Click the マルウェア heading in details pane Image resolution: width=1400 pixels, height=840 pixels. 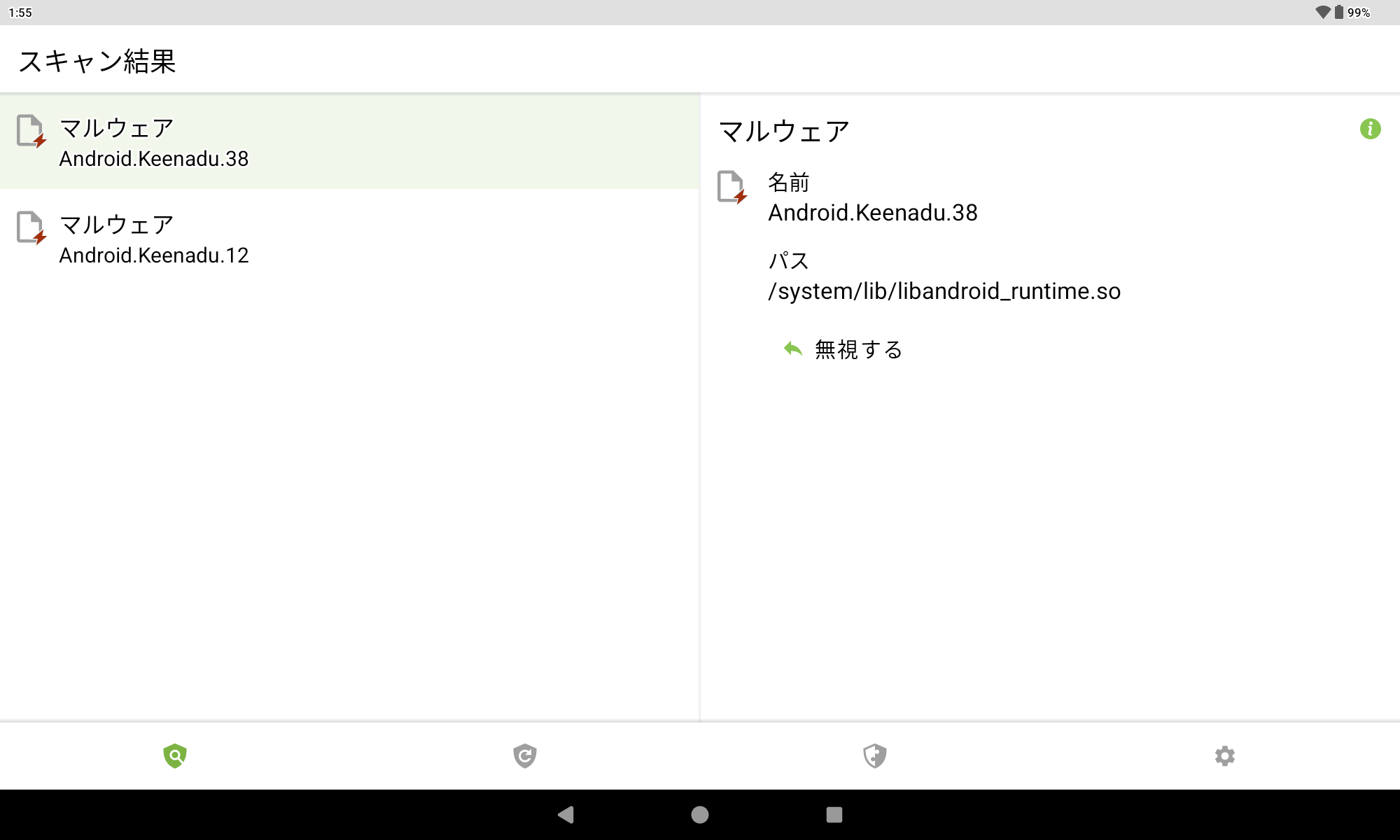tap(784, 132)
